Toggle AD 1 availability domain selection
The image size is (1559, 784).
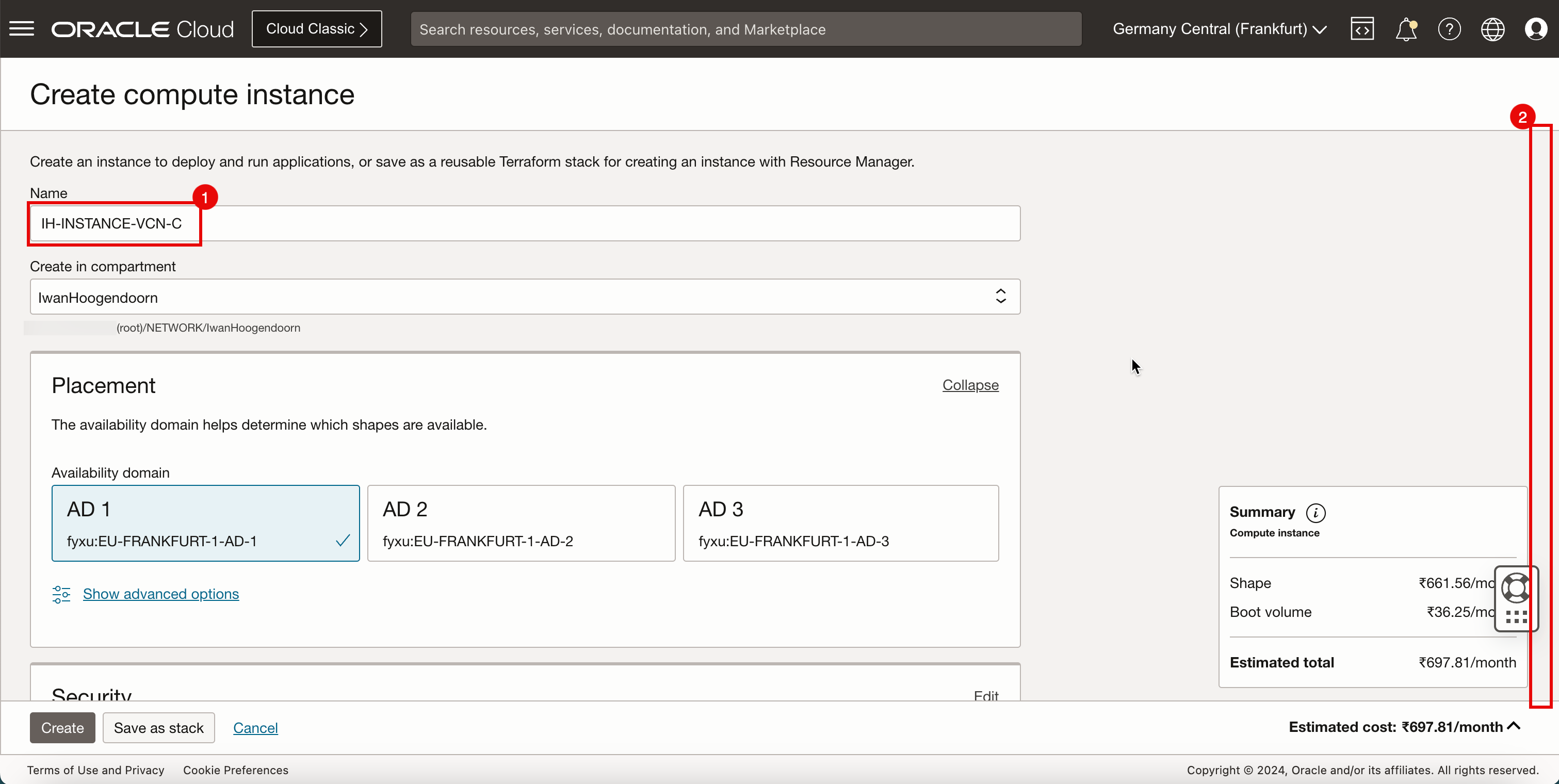pyautogui.click(x=205, y=523)
